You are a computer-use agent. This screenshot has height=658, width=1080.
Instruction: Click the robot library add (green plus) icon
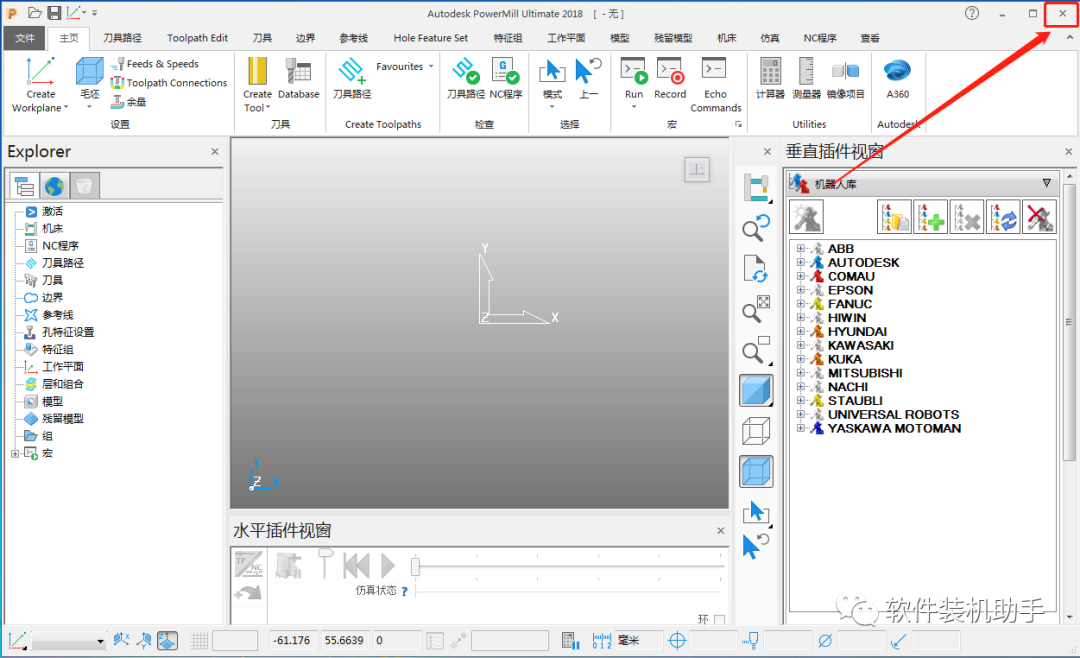click(930, 217)
